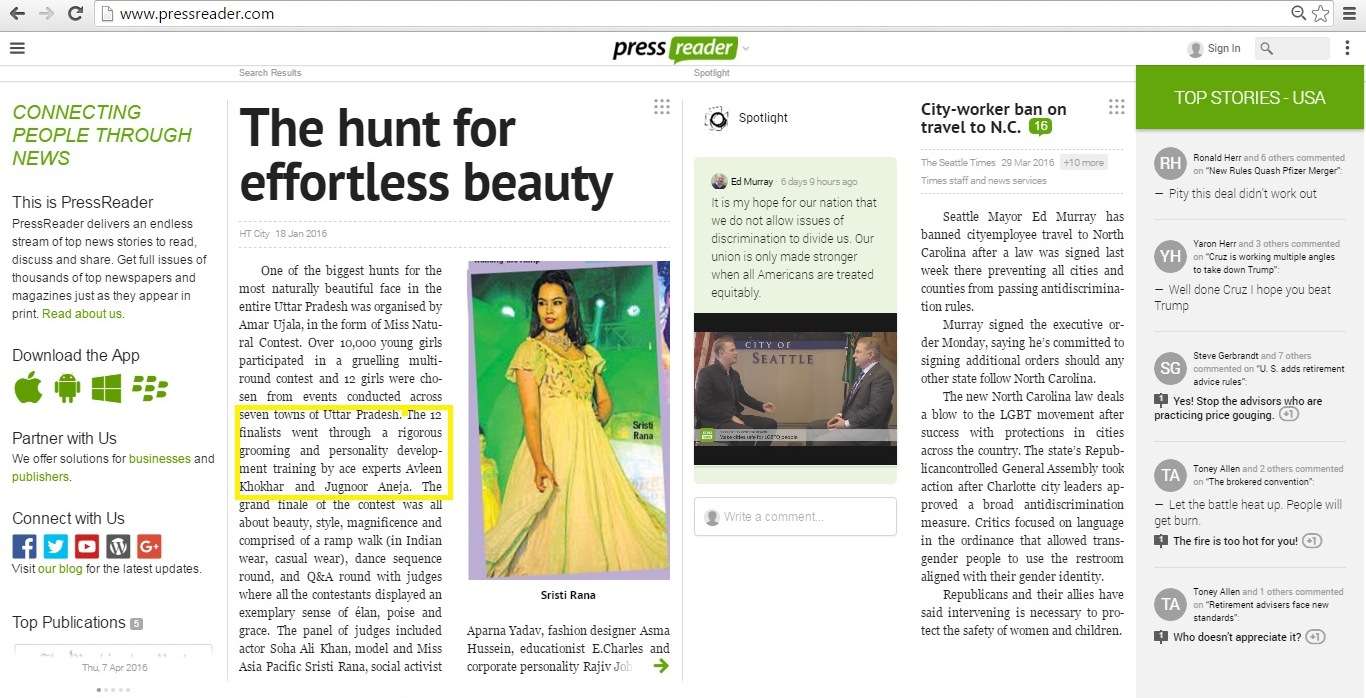Screen dimensions: 1366x698
Task: Open the PressReader Twitter page
Action: pos(55,546)
